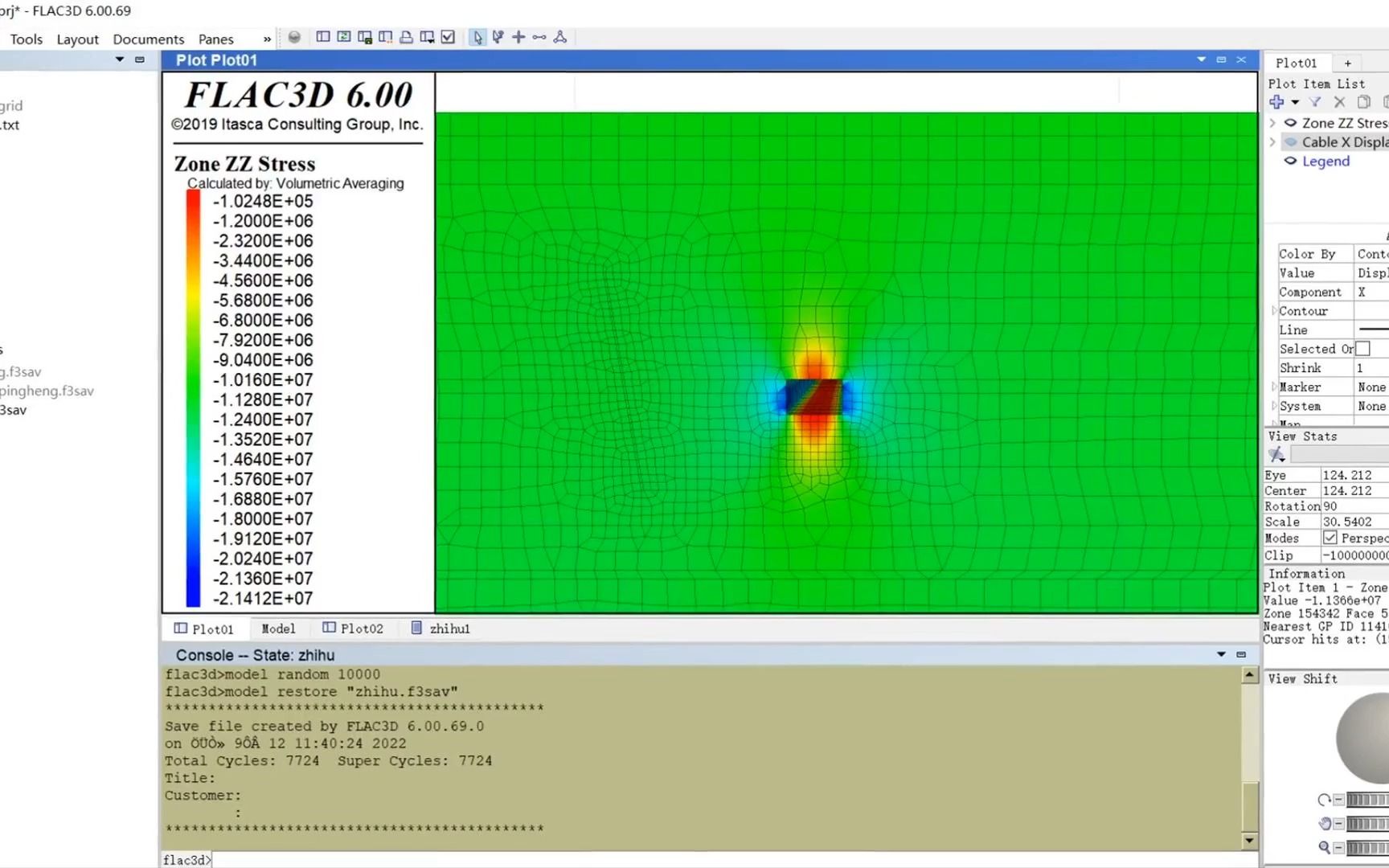This screenshot has width=1389, height=868.
Task: Select the plus center tool in toolbar
Action: [518, 37]
